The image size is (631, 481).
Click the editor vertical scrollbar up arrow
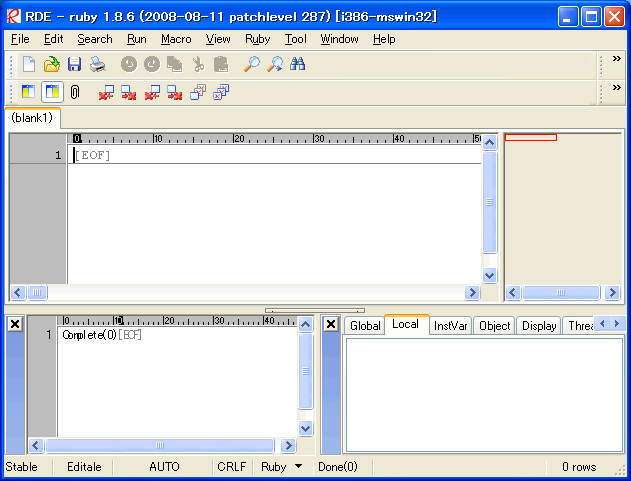pyautogui.click(x=489, y=142)
